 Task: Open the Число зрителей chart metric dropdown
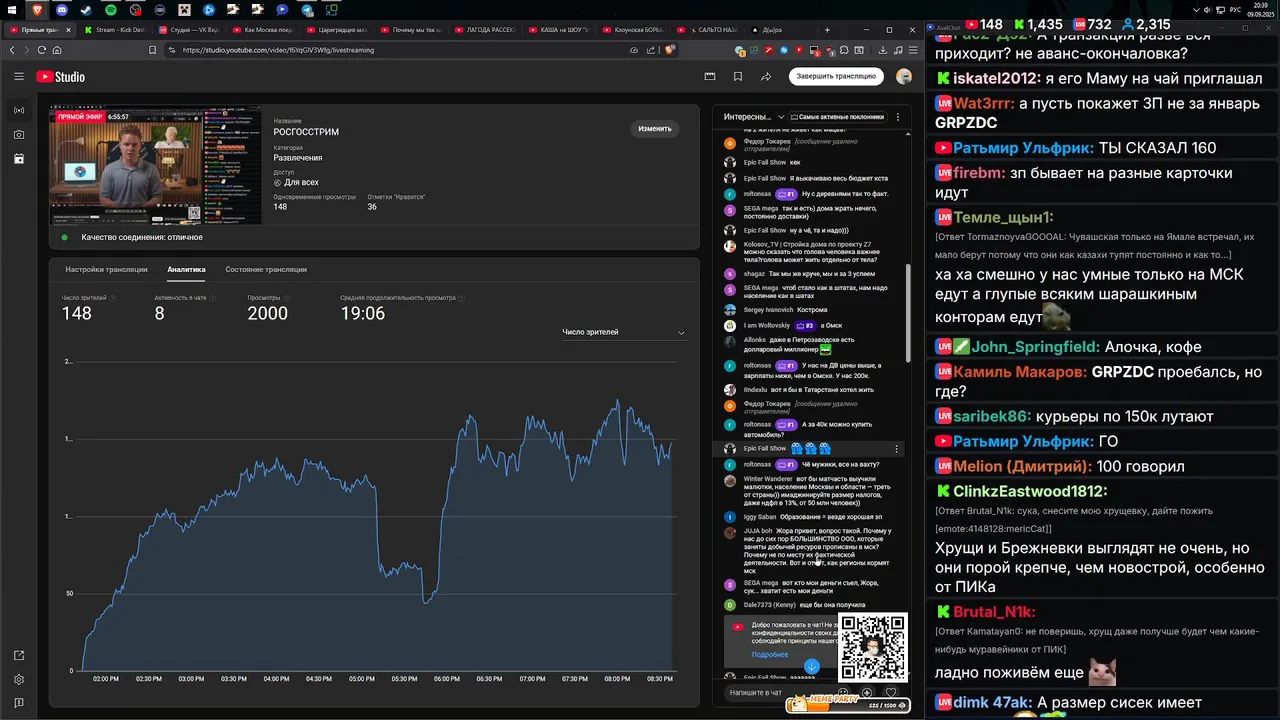[x=624, y=332]
